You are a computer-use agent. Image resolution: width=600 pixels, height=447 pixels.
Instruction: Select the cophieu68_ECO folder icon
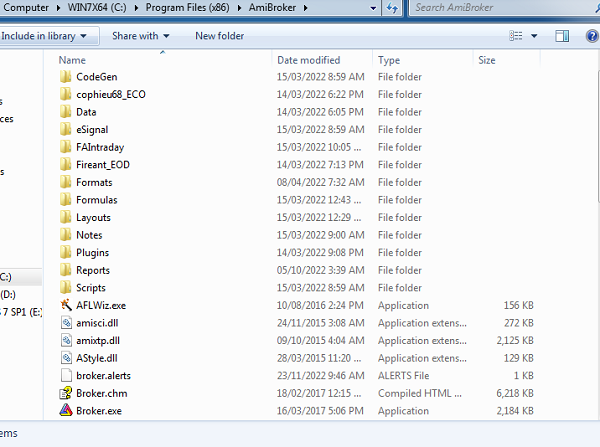click(x=66, y=95)
